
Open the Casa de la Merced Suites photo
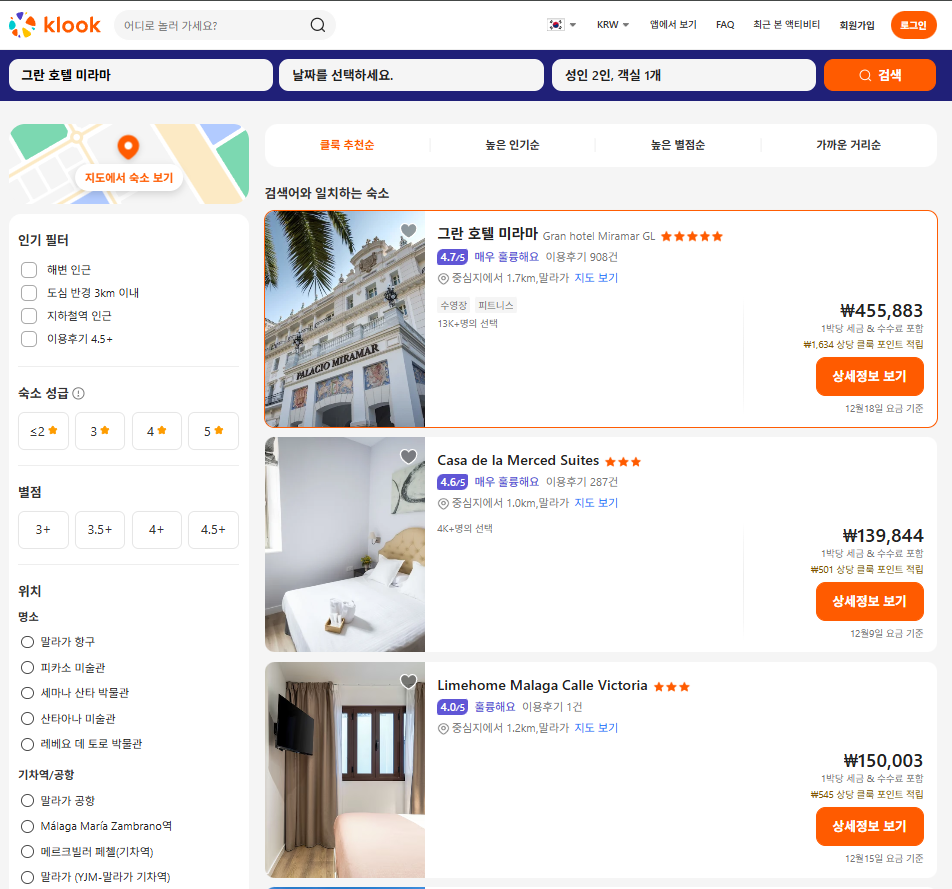pyautogui.click(x=345, y=544)
